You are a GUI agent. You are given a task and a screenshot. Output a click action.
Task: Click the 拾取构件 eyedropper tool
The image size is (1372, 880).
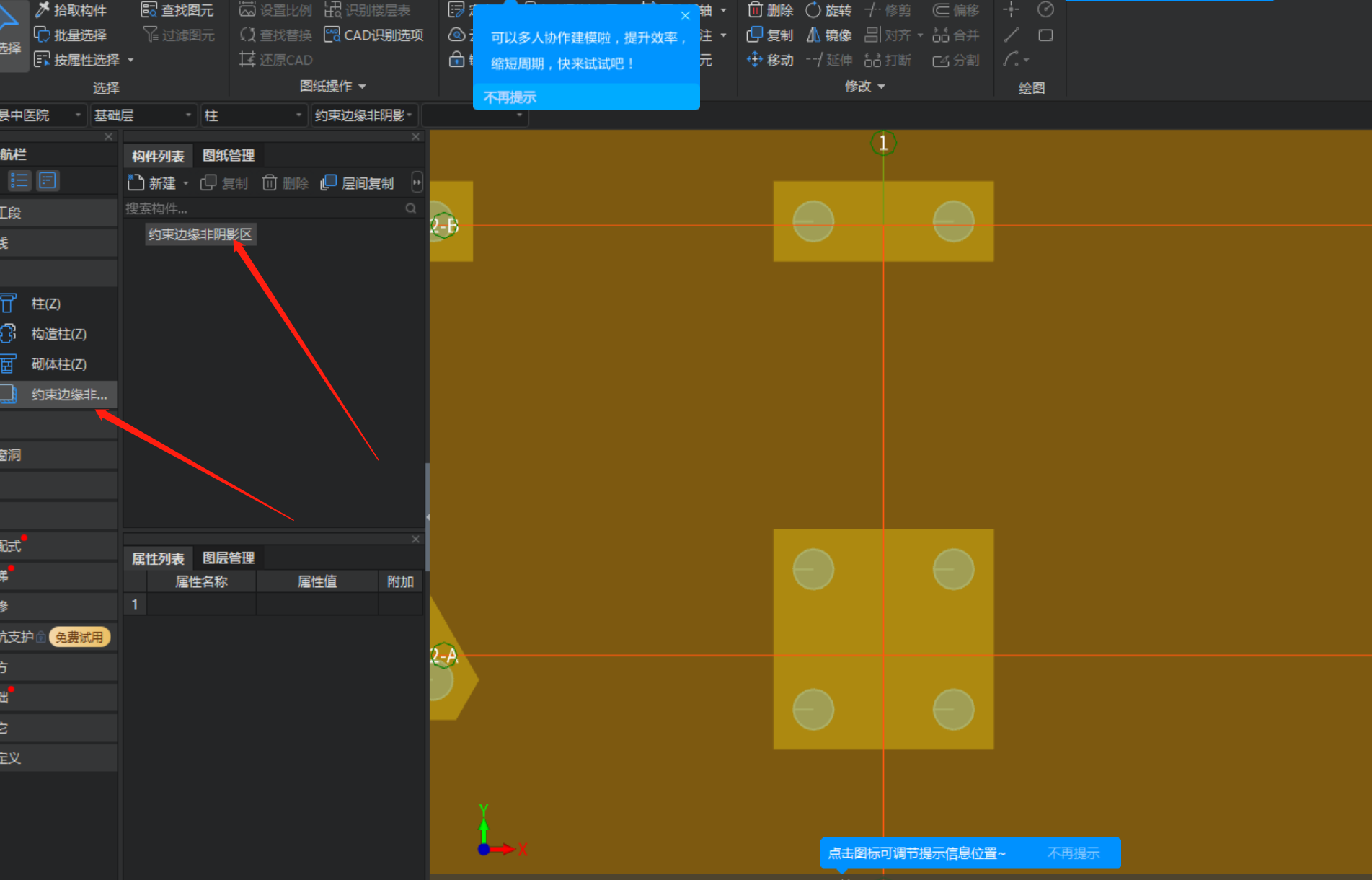coord(71,10)
